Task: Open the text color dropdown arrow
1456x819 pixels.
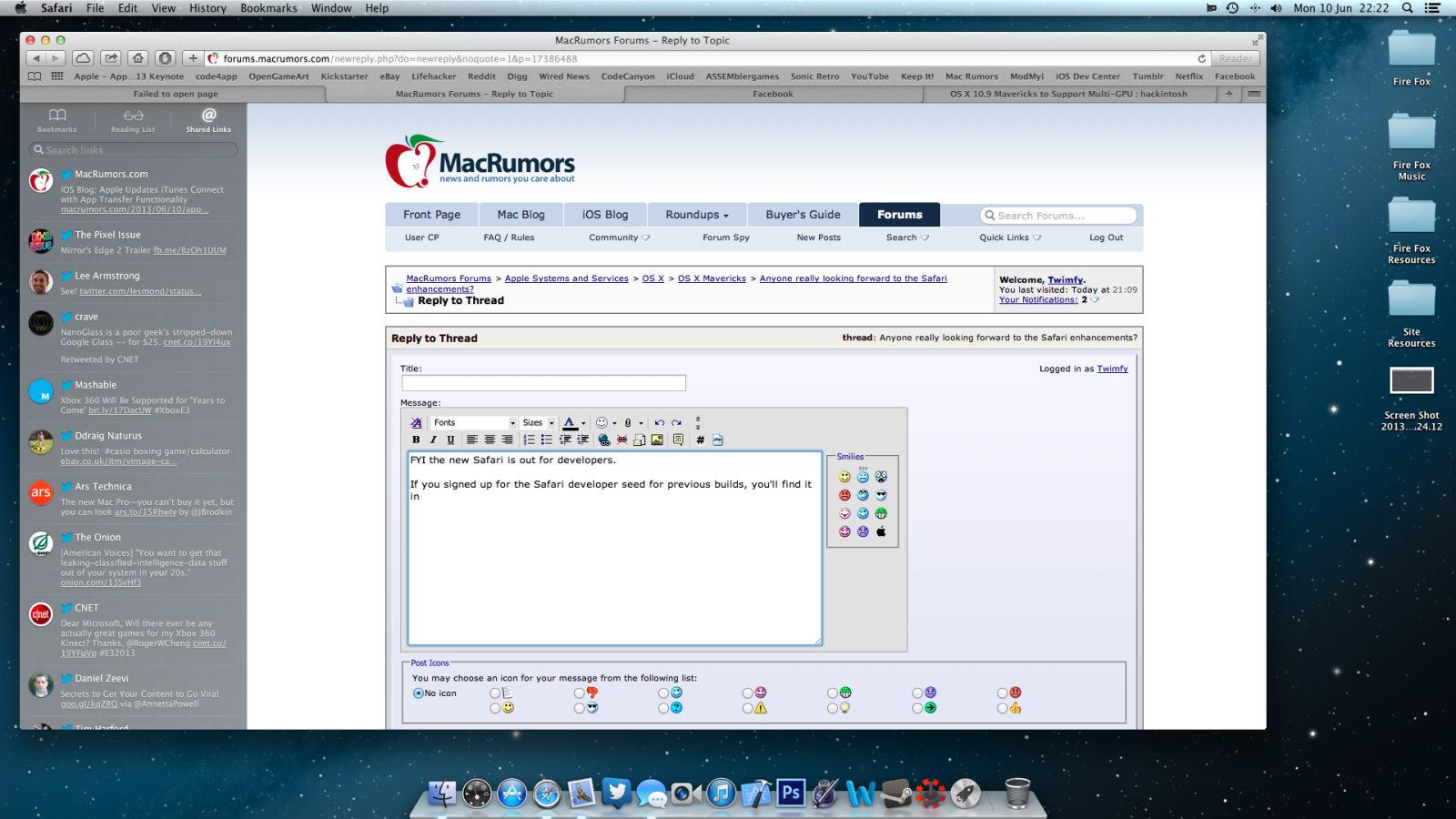Action: click(583, 423)
